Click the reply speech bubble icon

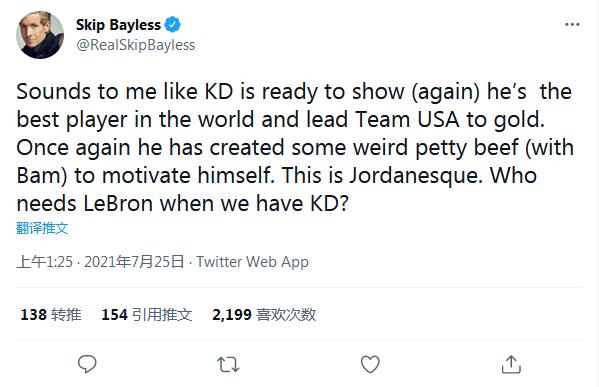tap(87, 364)
